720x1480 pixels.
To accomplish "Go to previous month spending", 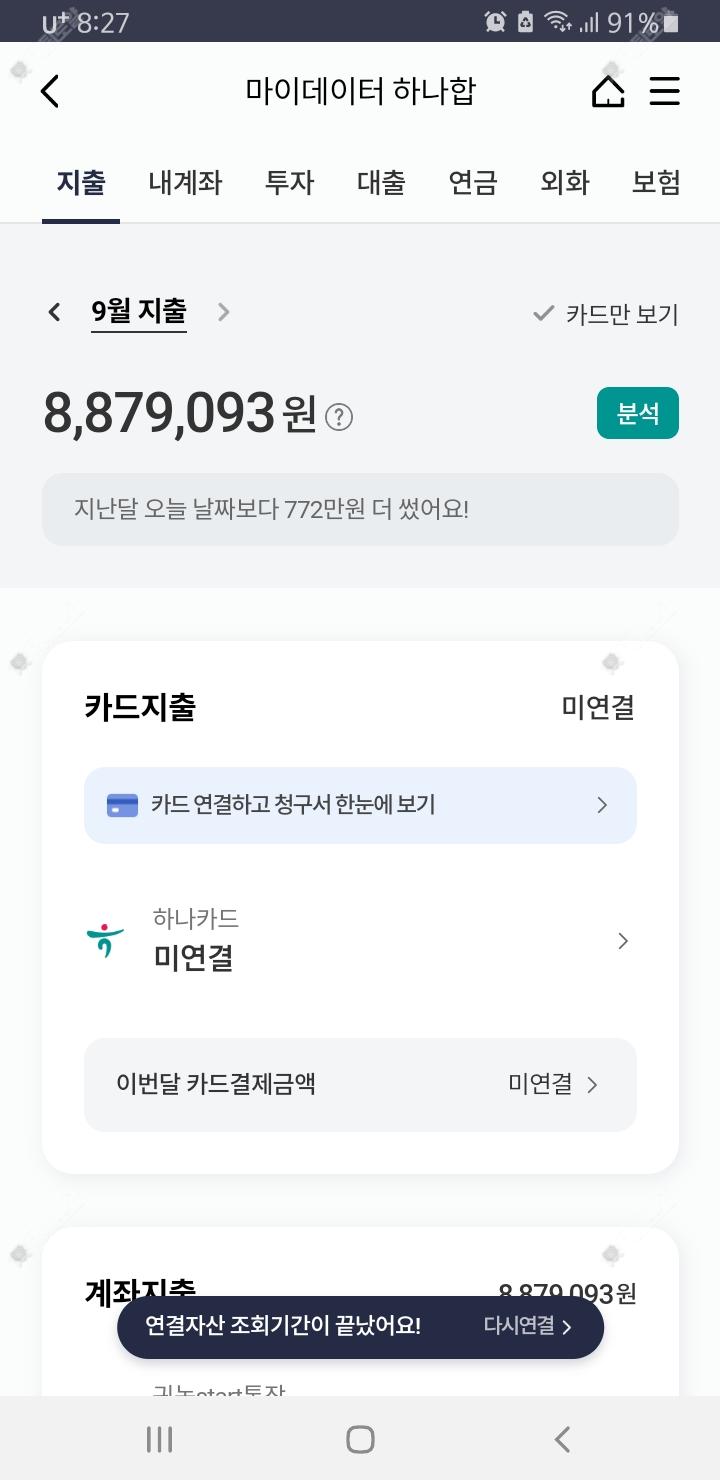I will [x=54, y=312].
